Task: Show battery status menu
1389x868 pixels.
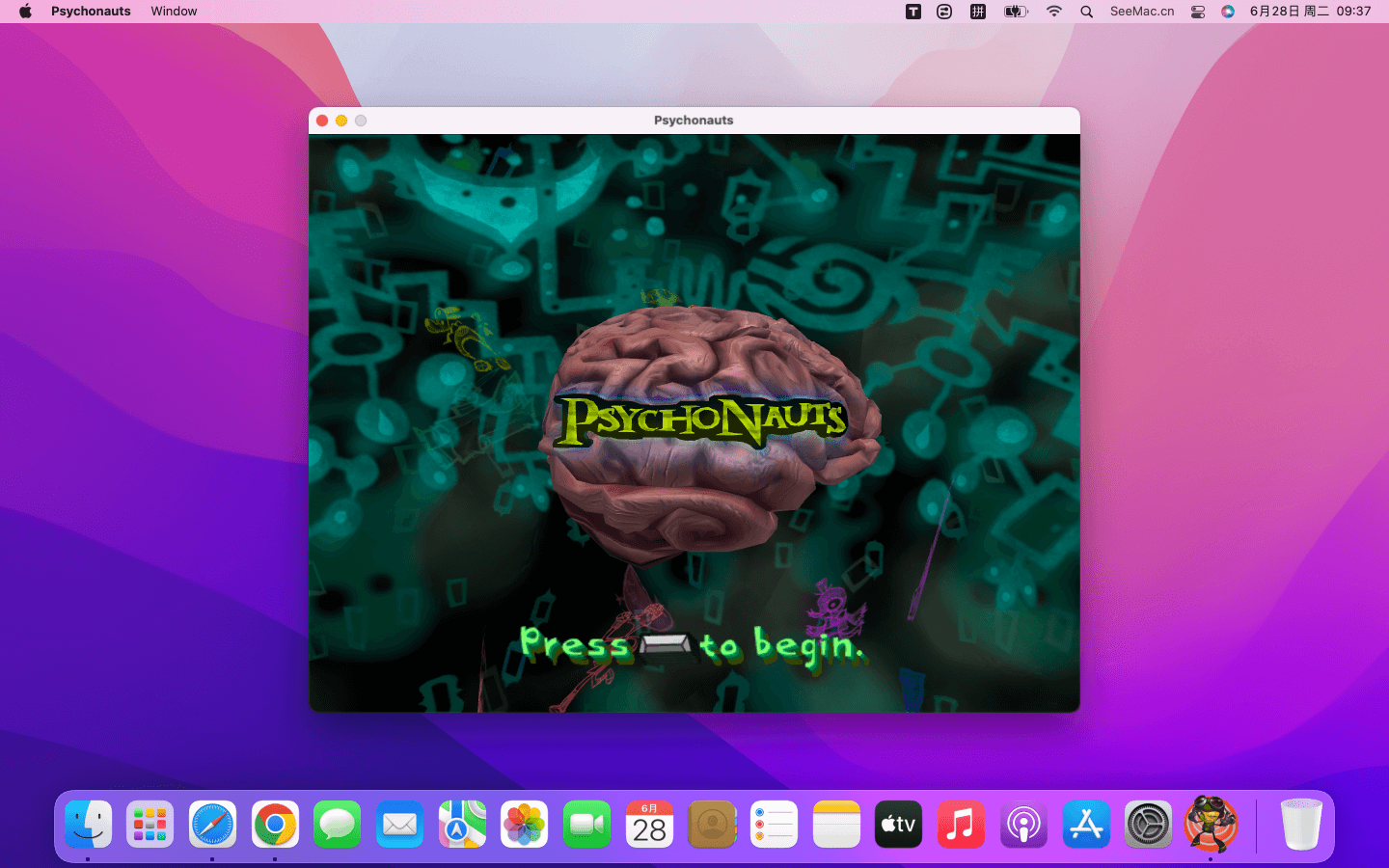Action: (x=1016, y=12)
